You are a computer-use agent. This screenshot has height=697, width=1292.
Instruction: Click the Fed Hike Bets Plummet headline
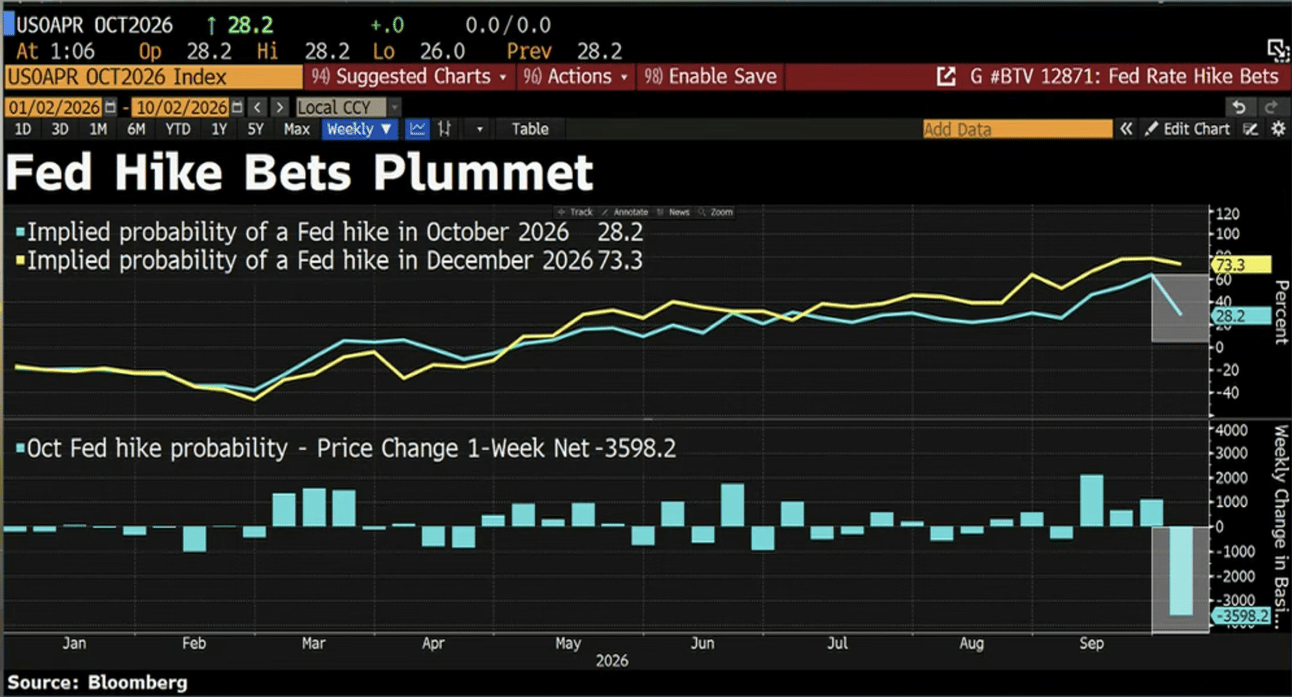click(x=299, y=173)
